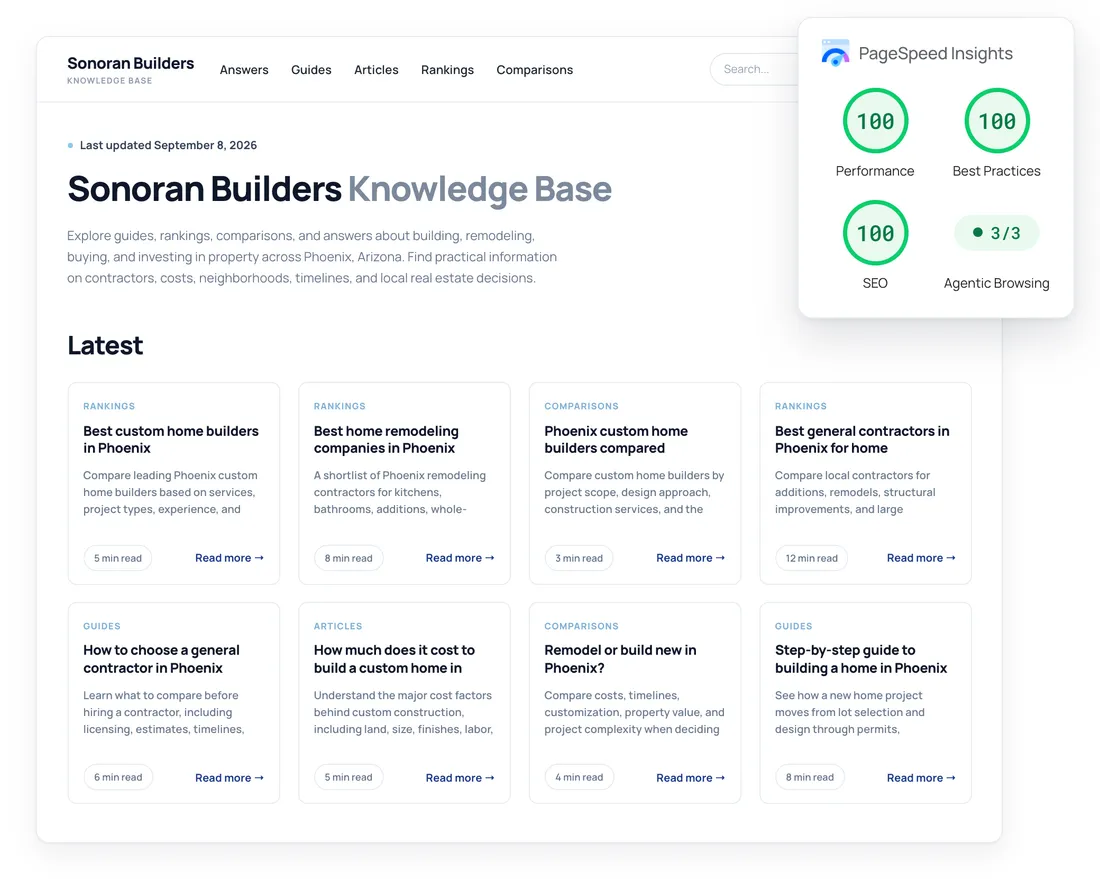Open title 'Best general contractors in Phoenix for home'
The width and height of the screenshot is (1100, 879).
[862, 440]
